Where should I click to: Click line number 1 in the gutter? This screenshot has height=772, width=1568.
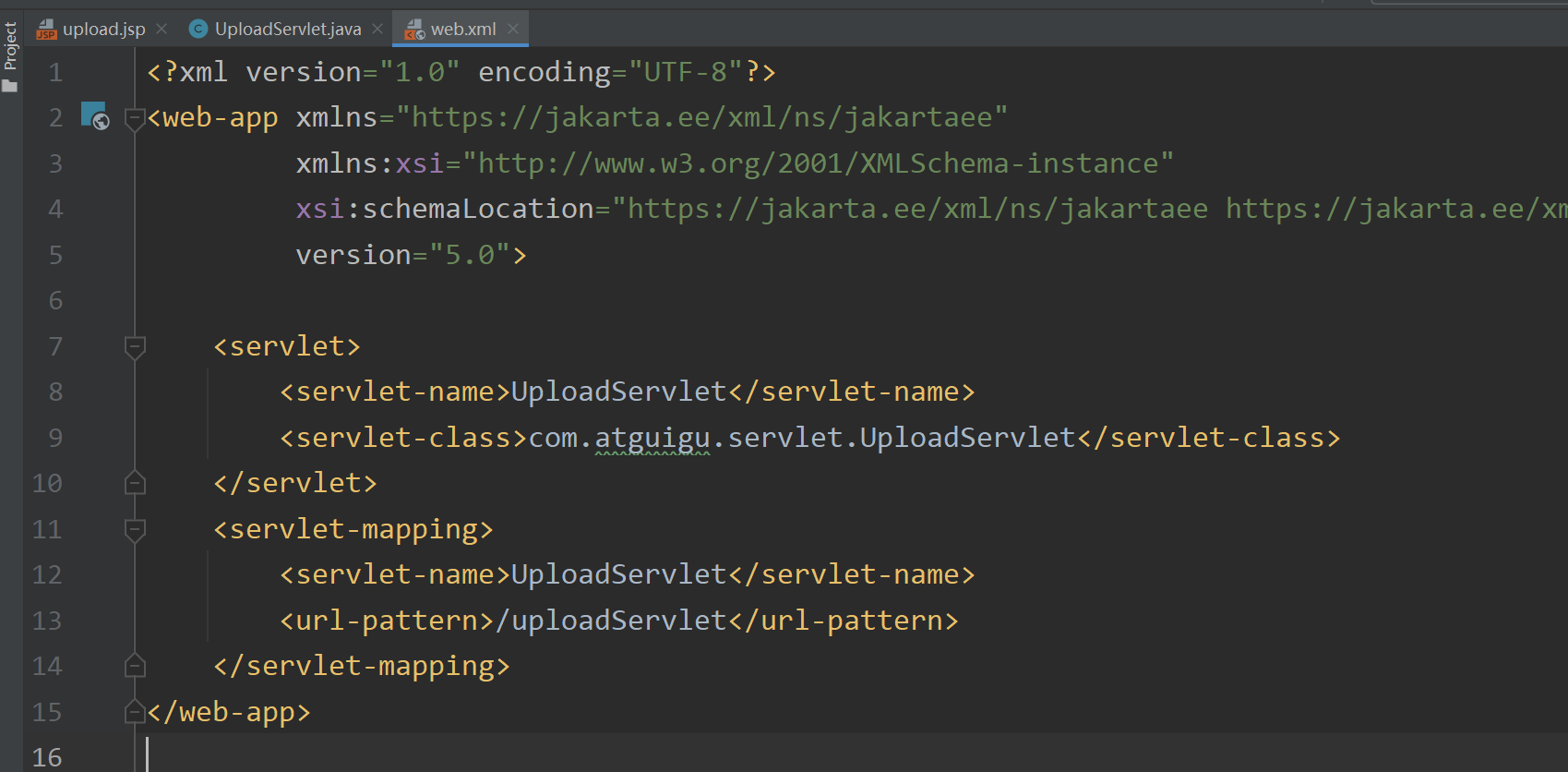coord(55,72)
